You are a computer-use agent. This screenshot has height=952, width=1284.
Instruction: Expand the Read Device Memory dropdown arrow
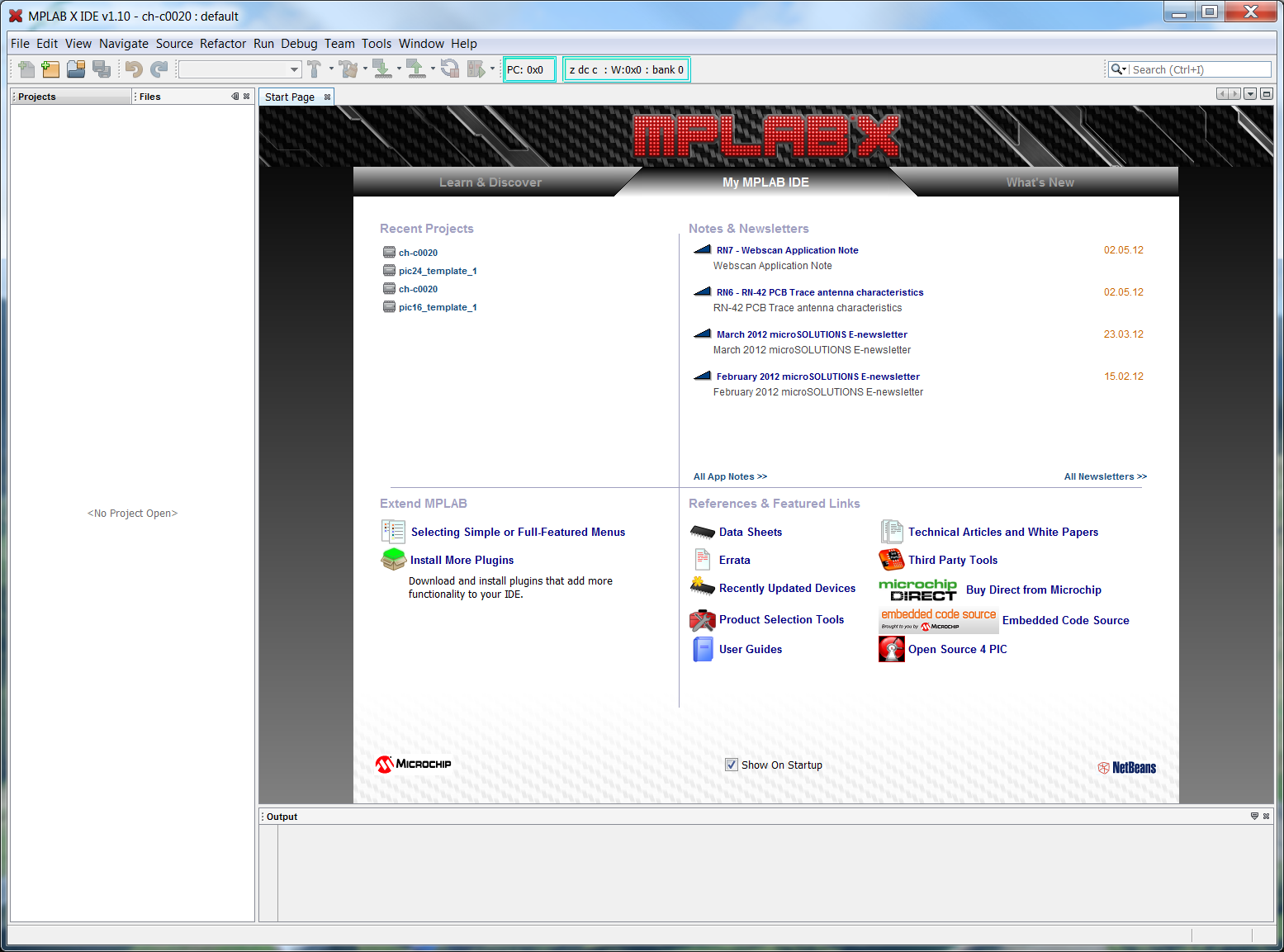point(433,69)
